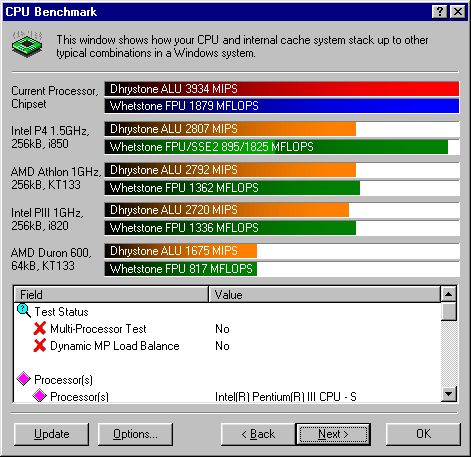This screenshot has width=471, height=457.
Task: Click the Dhrystone ALU 2807 MIPS bar
Action: click(x=230, y=129)
